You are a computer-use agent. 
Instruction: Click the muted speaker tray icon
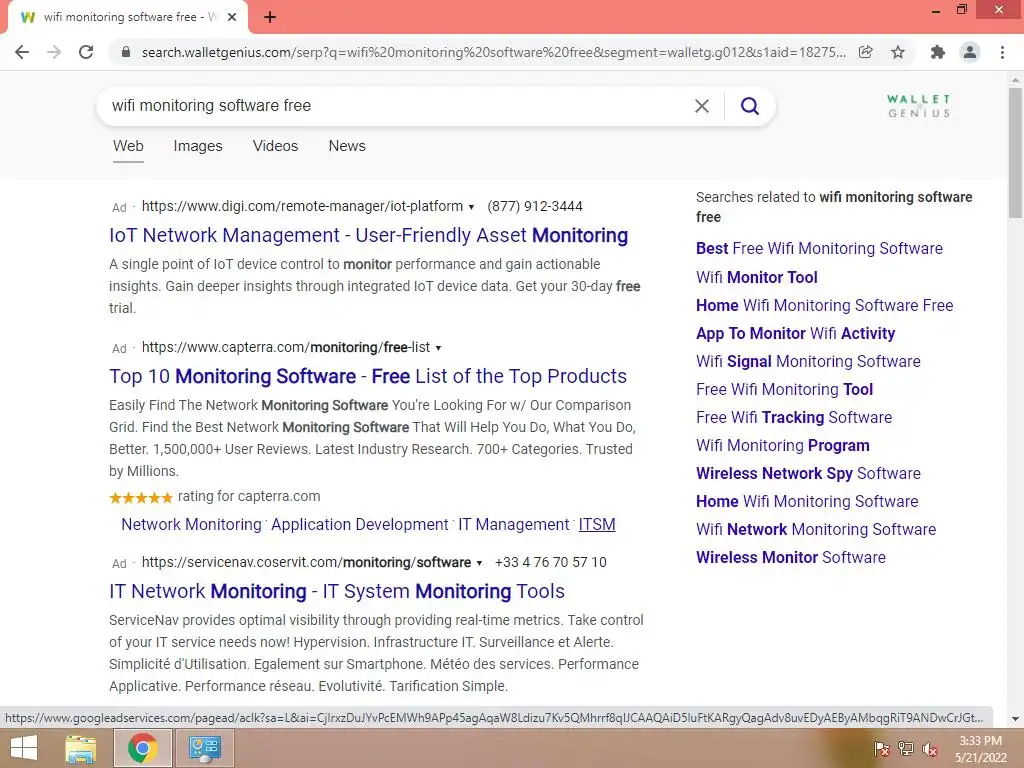930,749
